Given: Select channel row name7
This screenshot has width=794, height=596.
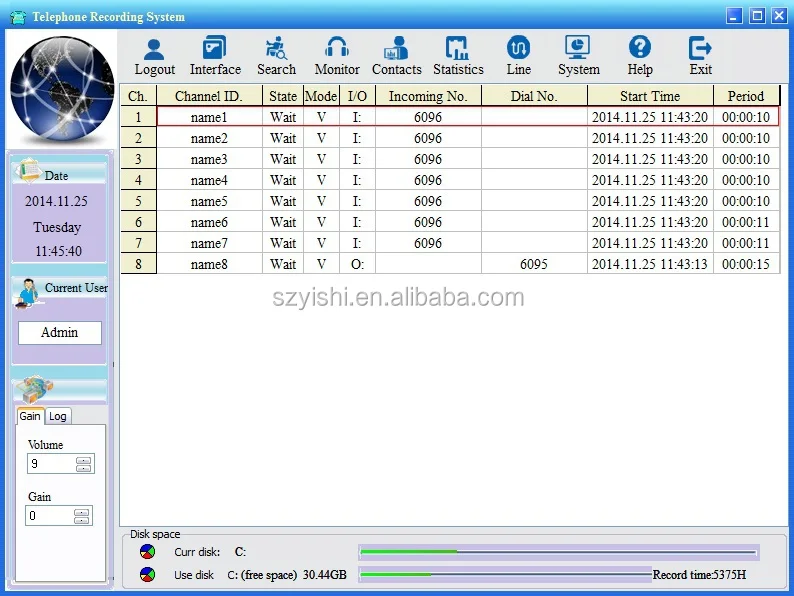Looking at the screenshot, I should coord(450,243).
